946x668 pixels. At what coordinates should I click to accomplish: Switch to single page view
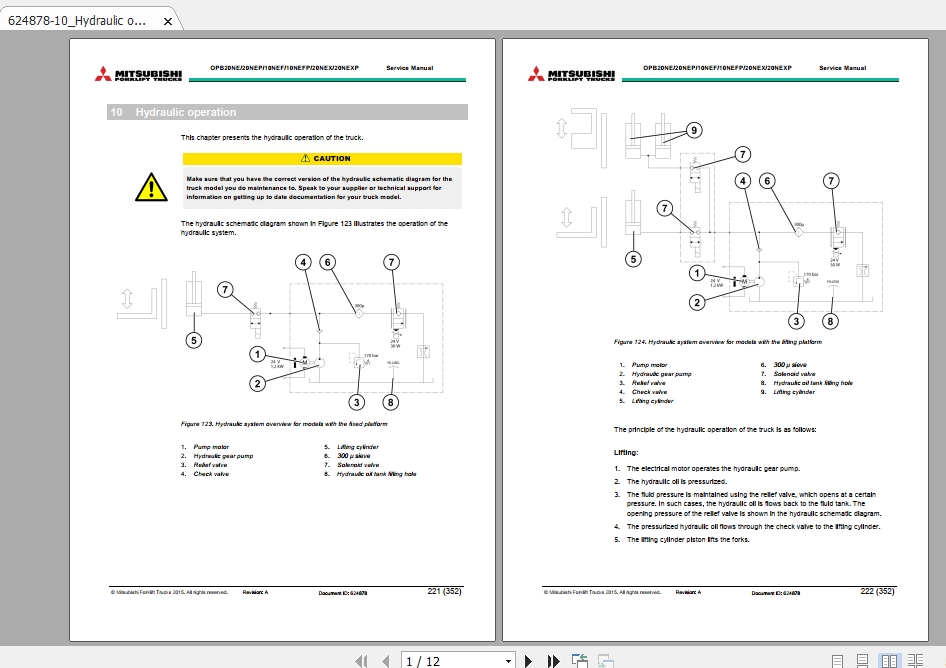click(x=838, y=660)
